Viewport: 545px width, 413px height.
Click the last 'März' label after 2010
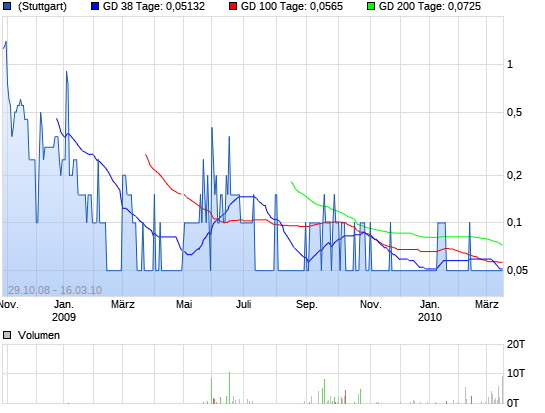tap(487, 305)
